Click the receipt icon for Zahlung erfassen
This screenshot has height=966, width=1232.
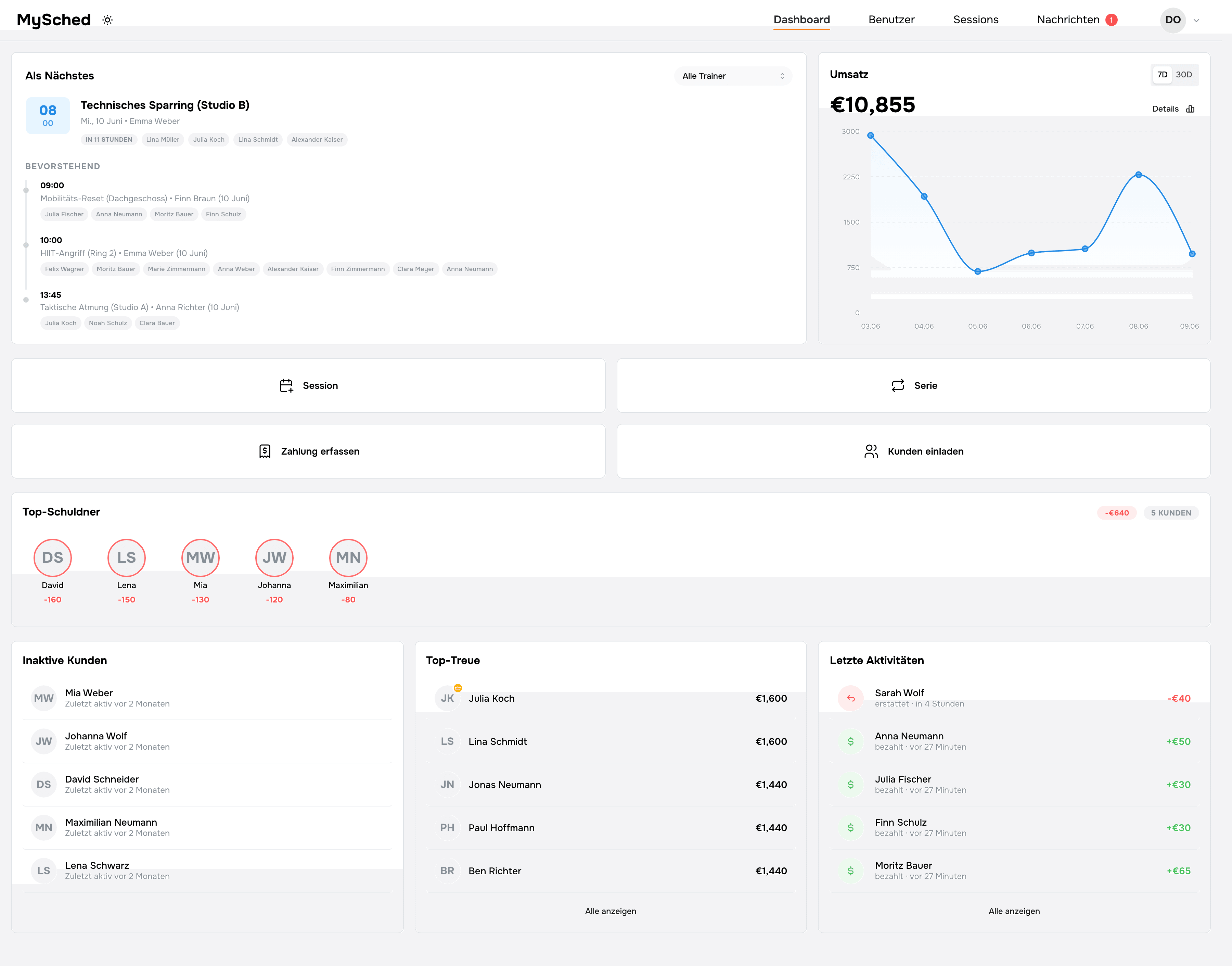pyautogui.click(x=265, y=451)
